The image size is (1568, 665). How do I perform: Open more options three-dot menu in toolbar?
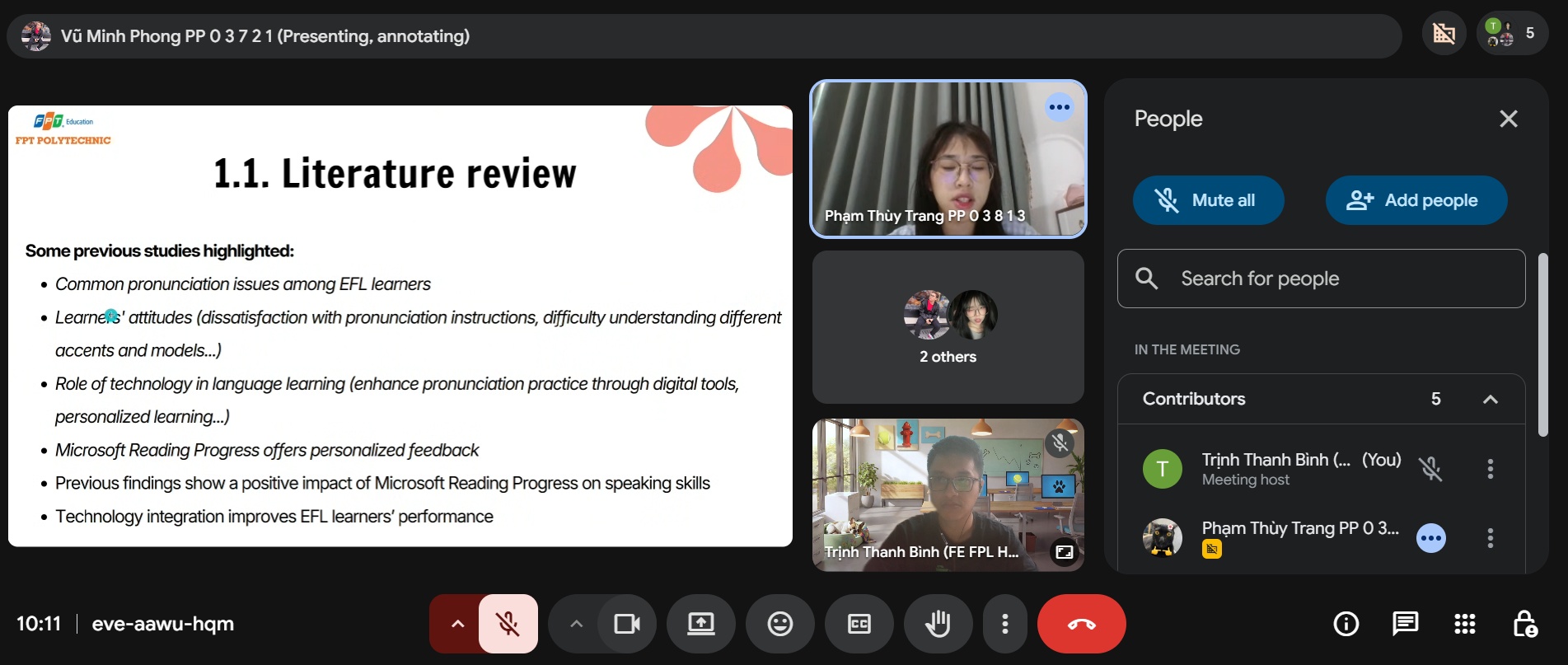(1004, 624)
